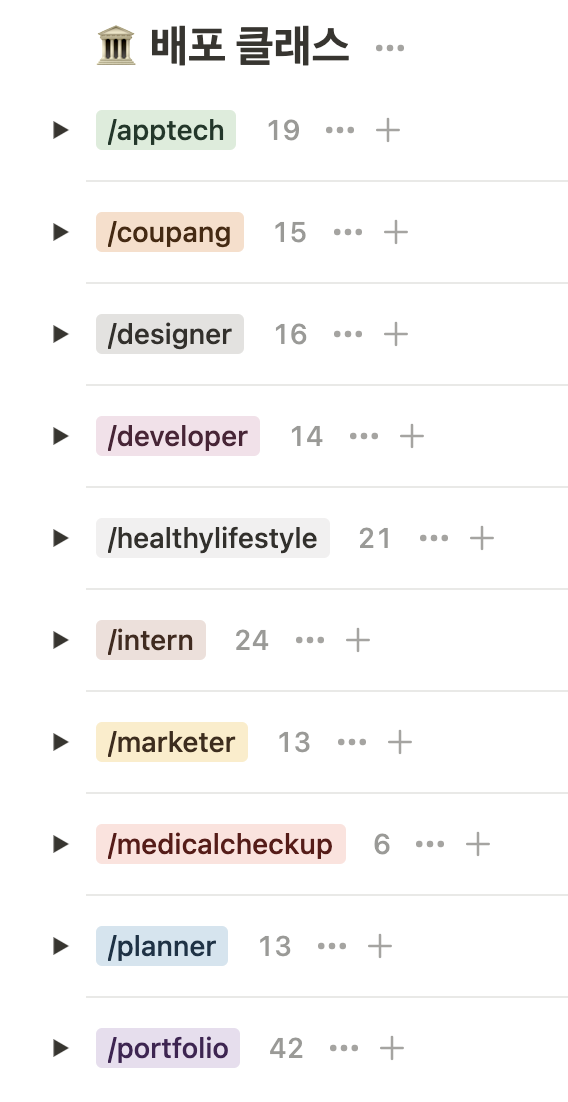Screen dimensions: 568x1102
Task: Expand the /portfolio group
Action: point(60,1049)
